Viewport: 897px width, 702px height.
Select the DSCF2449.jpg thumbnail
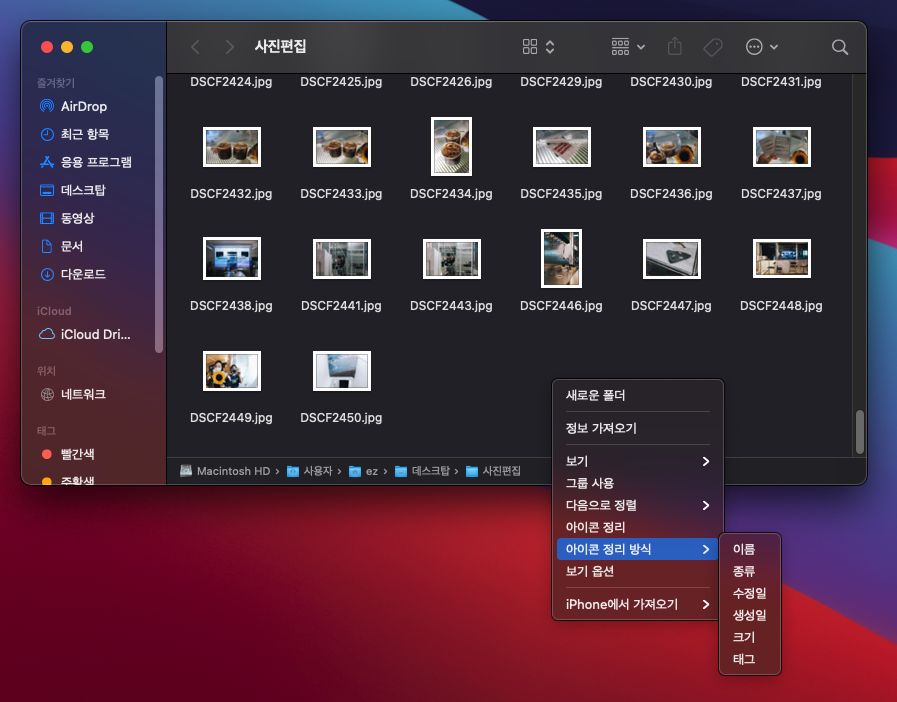point(232,371)
